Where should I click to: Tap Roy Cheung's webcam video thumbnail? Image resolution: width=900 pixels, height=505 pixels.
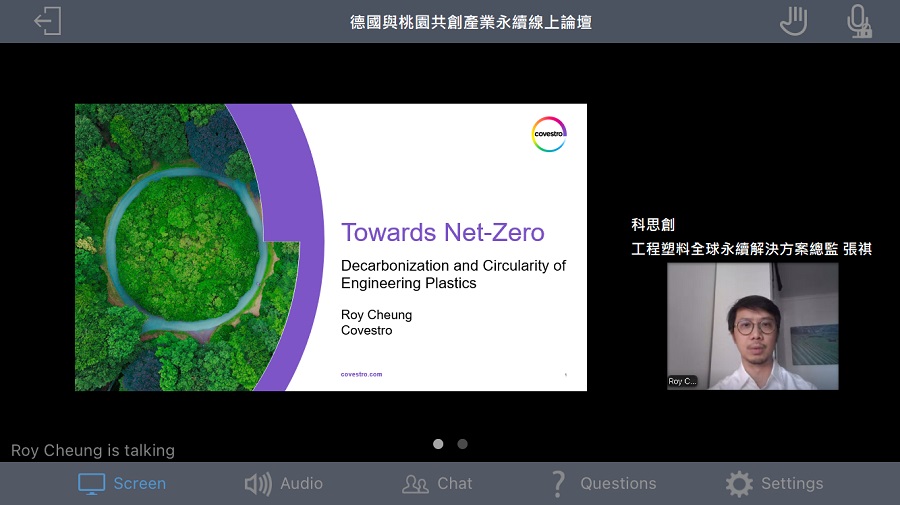tap(752, 326)
